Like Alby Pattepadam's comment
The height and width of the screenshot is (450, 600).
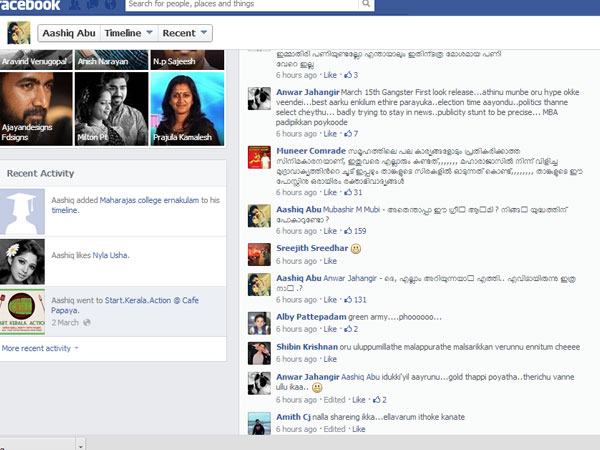point(330,329)
